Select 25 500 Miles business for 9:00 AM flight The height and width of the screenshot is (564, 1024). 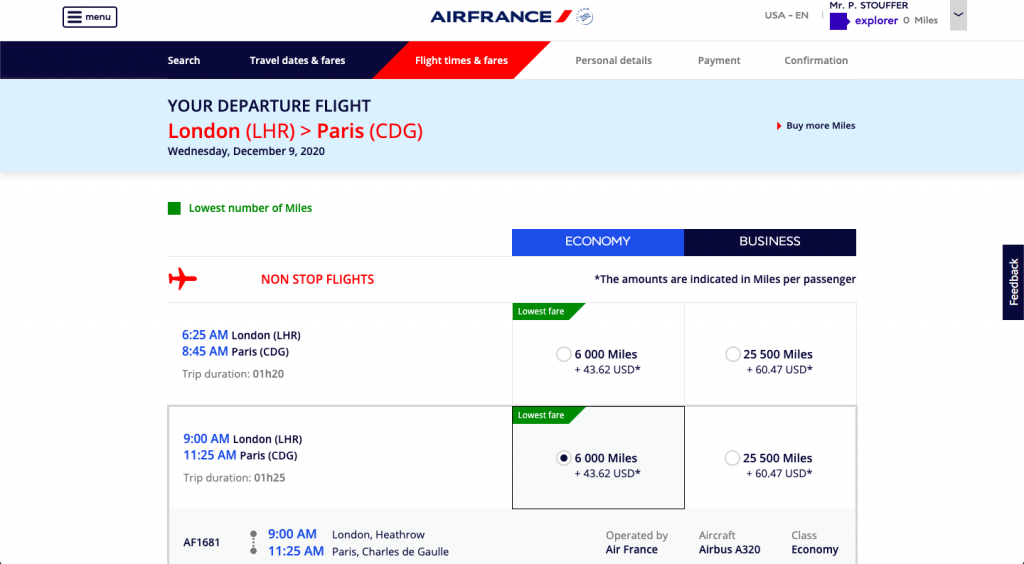[733, 458]
